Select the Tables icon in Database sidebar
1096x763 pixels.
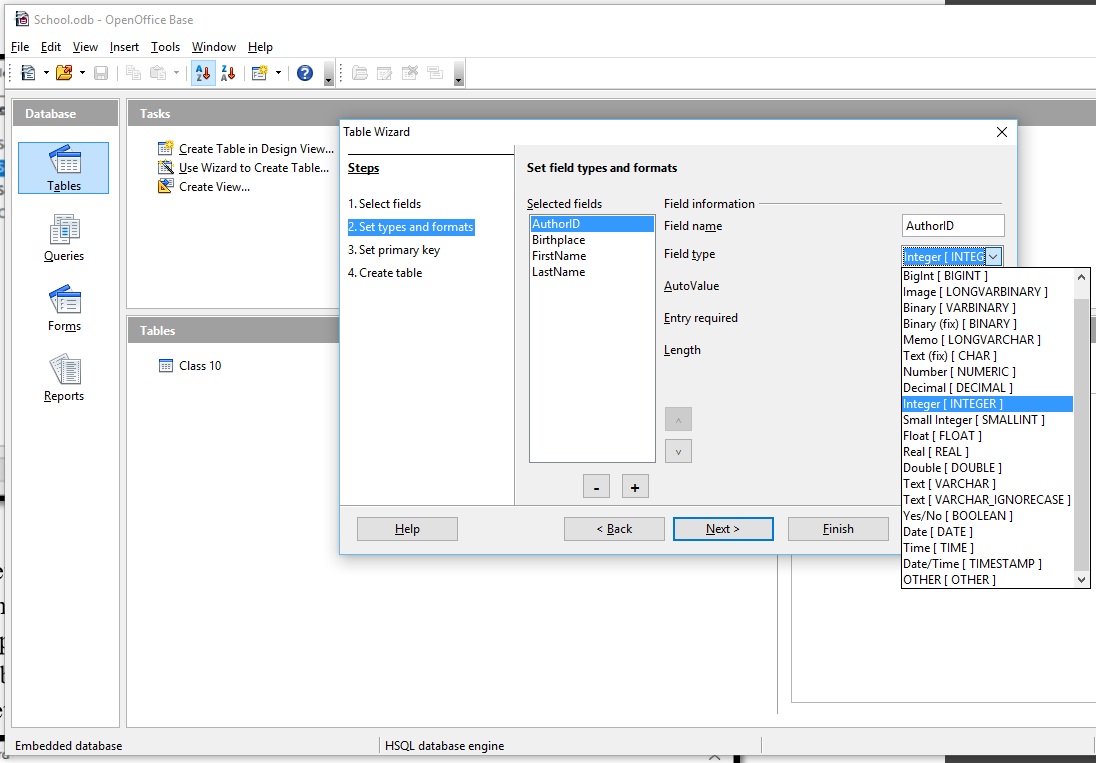pyautogui.click(x=63, y=167)
